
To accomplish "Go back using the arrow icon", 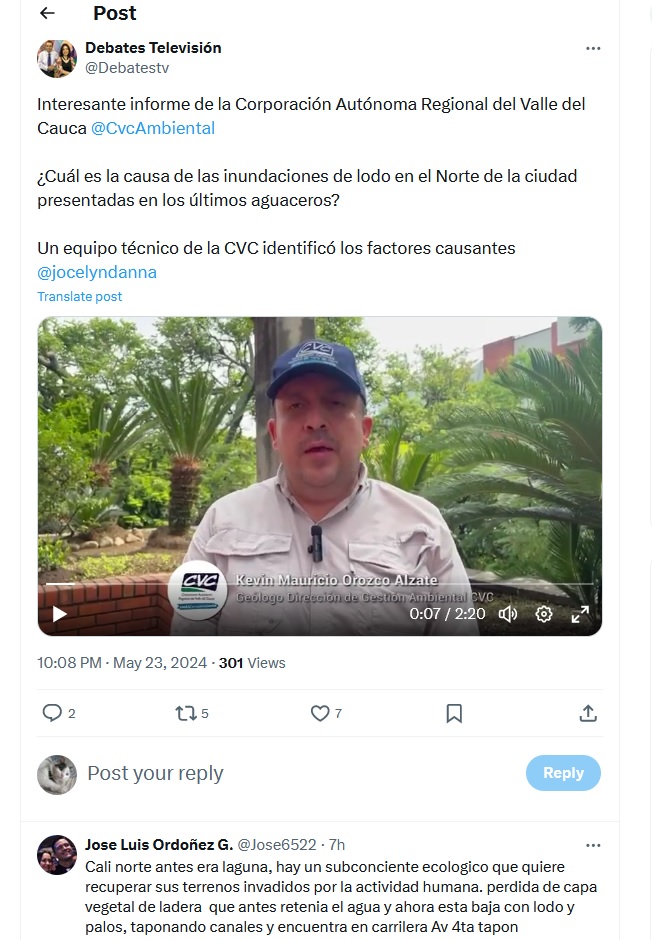I will point(47,13).
